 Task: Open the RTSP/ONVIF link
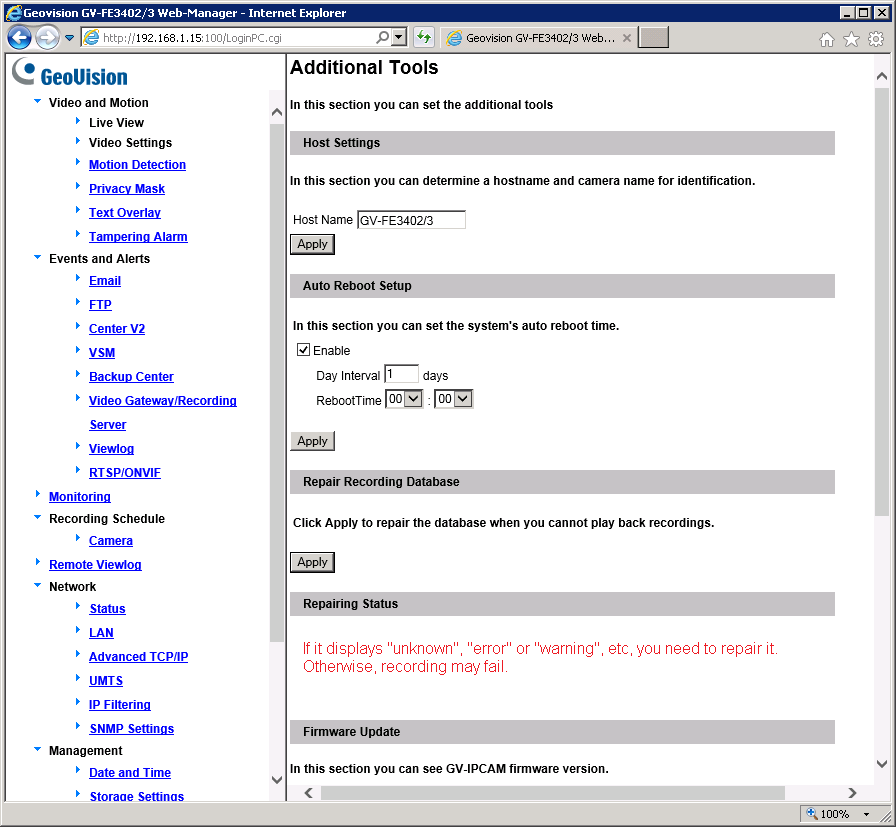(125, 473)
